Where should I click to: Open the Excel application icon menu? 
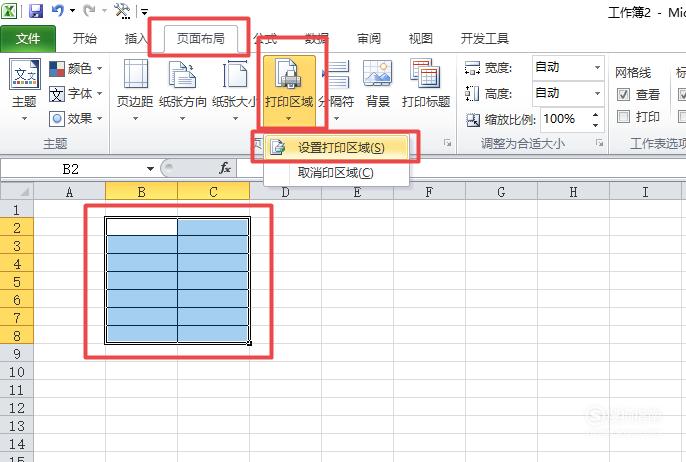tap(9, 10)
